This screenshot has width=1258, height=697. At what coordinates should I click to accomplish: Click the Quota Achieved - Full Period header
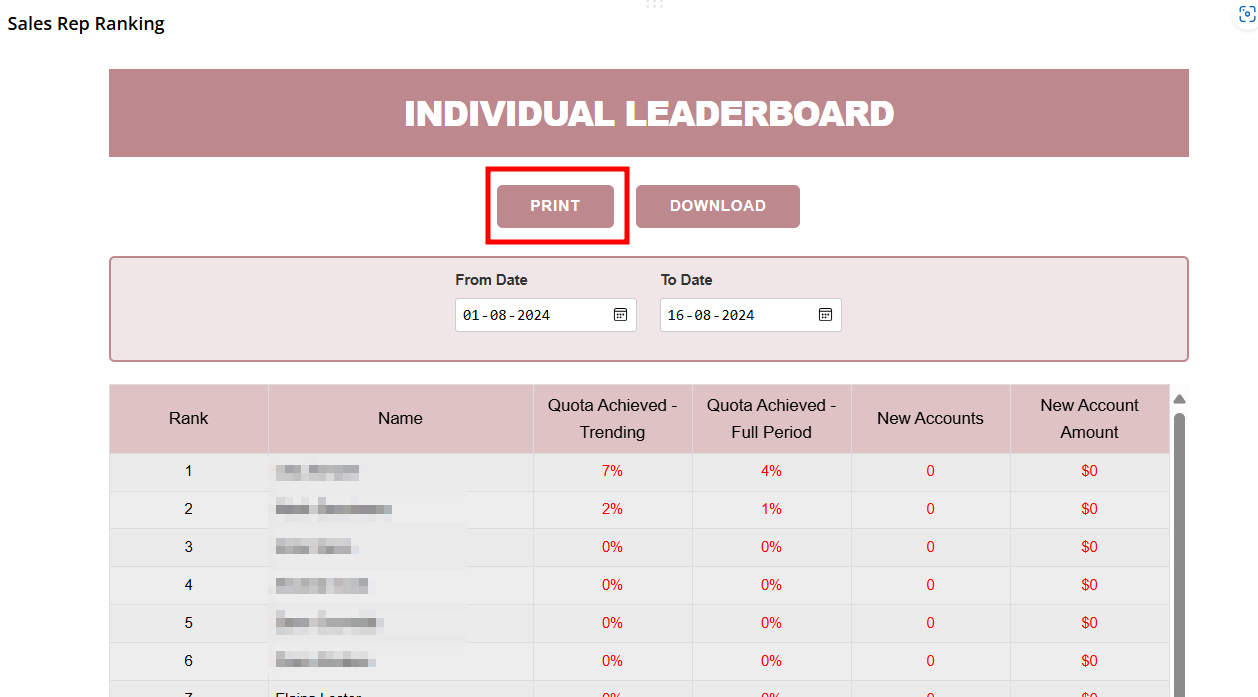click(x=771, y=419)
